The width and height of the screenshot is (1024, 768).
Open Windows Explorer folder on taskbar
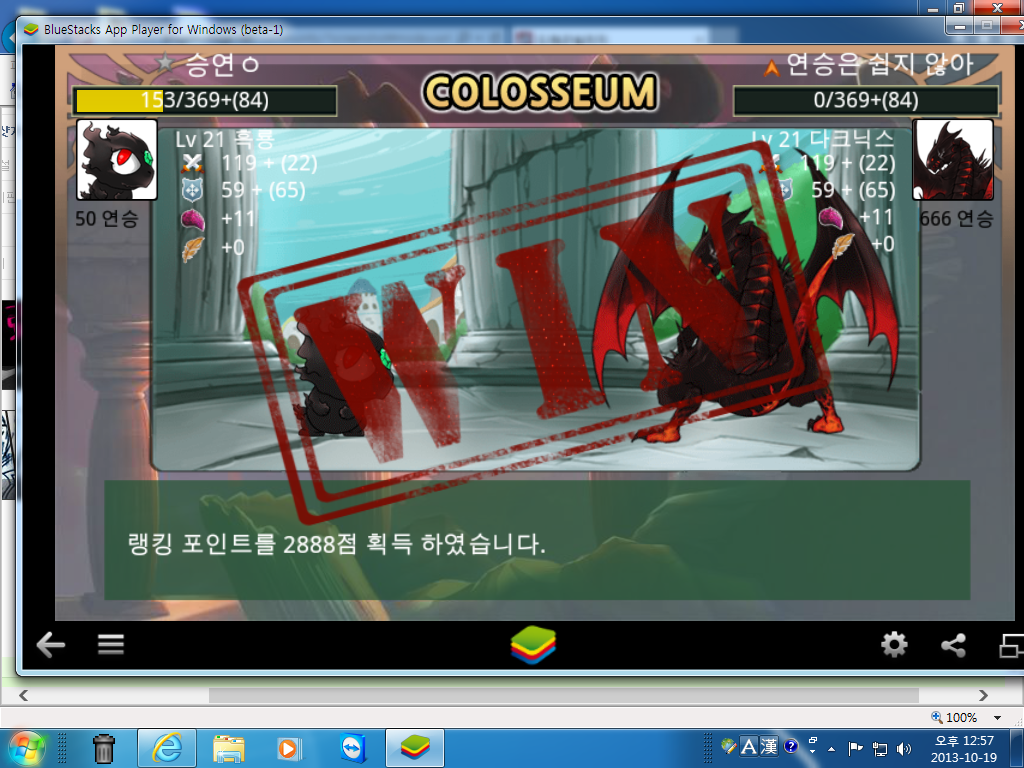coord(229,749)
